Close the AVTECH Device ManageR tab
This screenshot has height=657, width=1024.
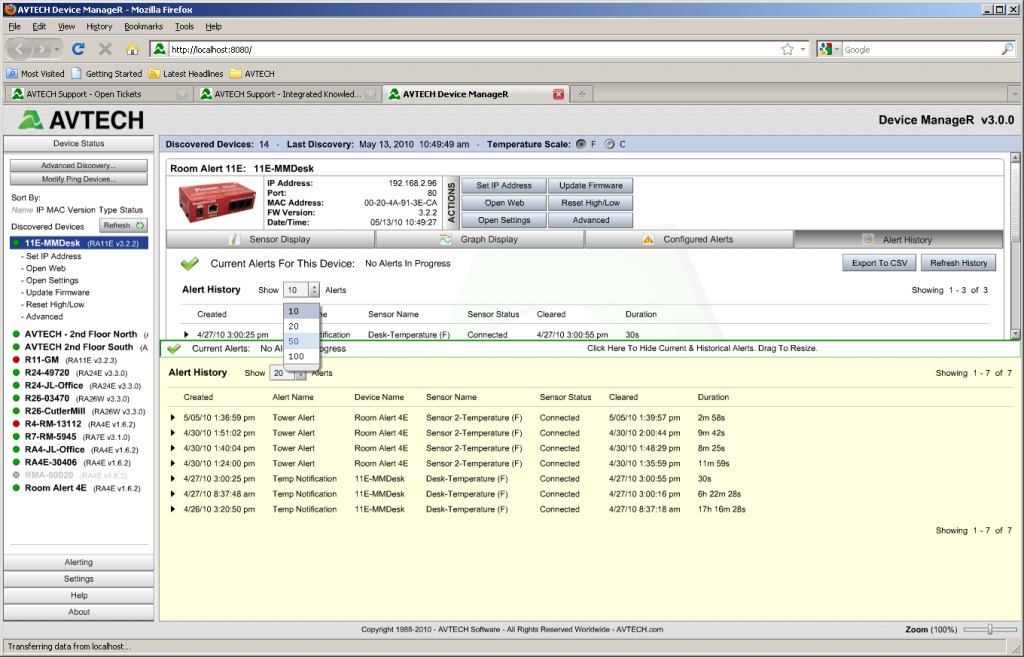click(x=558, y=94)
